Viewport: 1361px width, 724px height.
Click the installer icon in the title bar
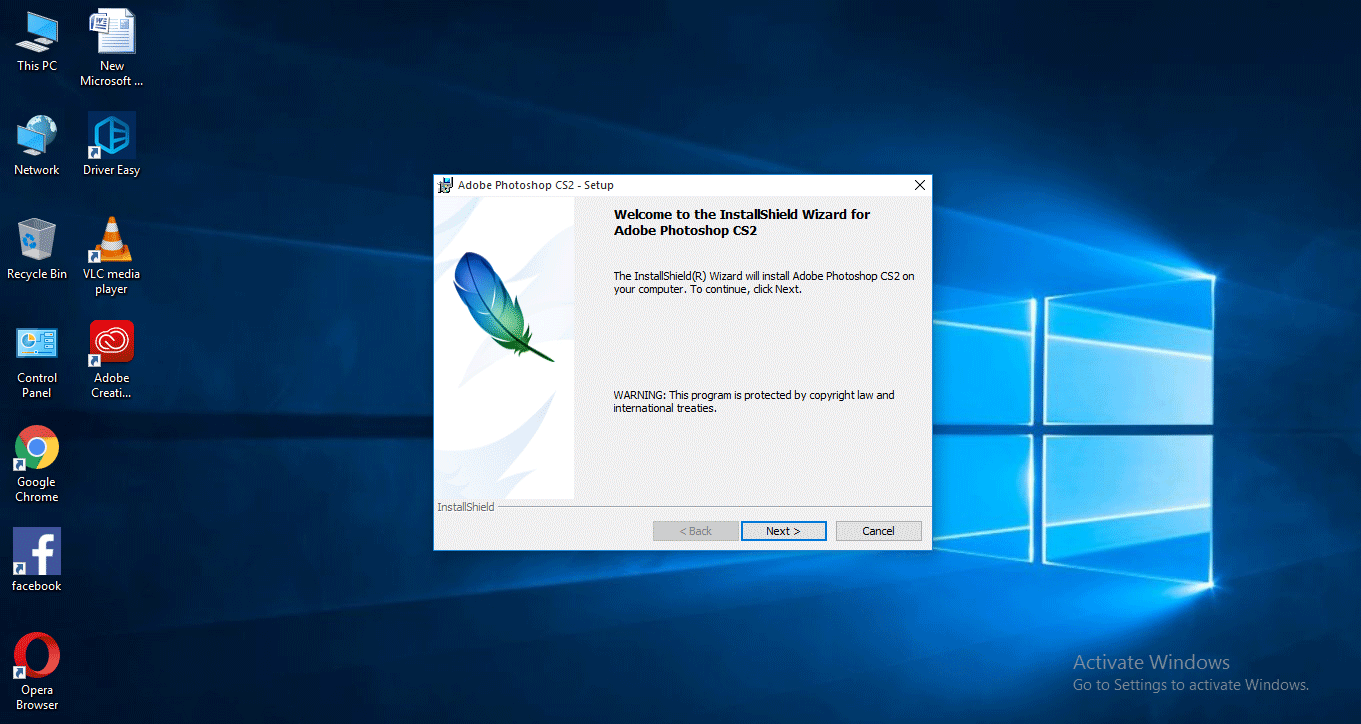[x=444, y=185]
